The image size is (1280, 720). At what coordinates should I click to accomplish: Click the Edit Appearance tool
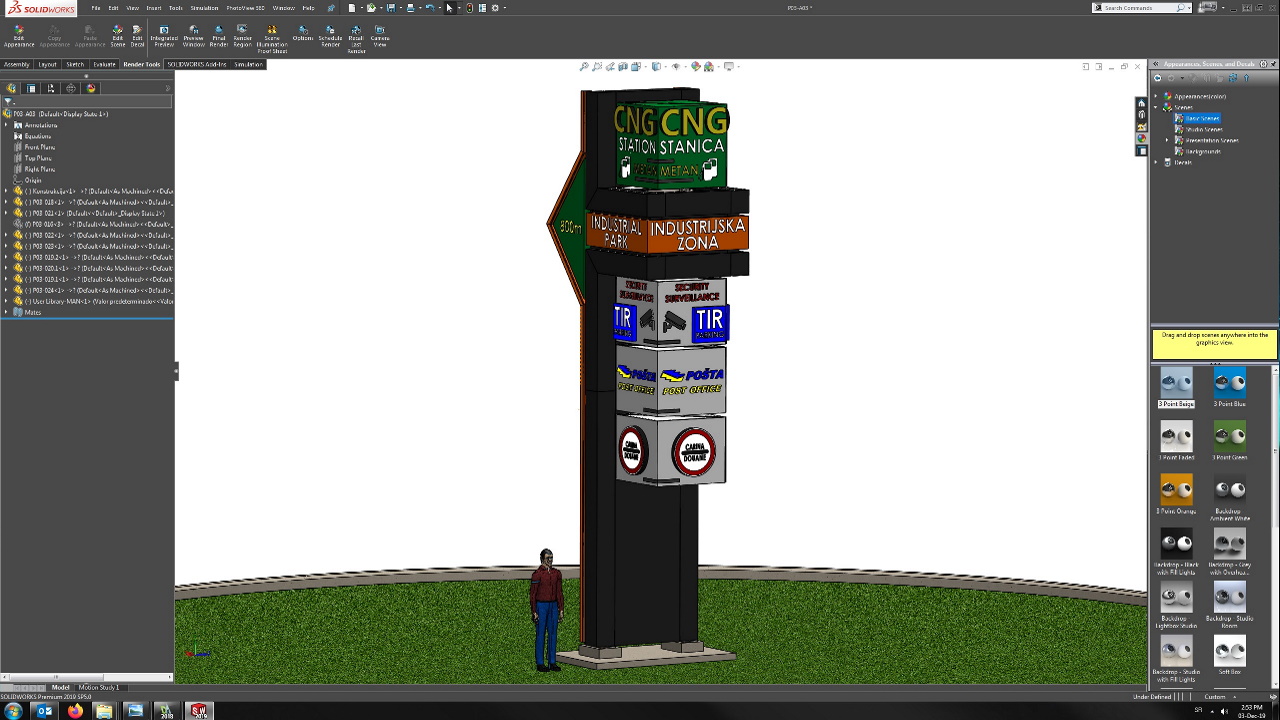pos(18,35)
